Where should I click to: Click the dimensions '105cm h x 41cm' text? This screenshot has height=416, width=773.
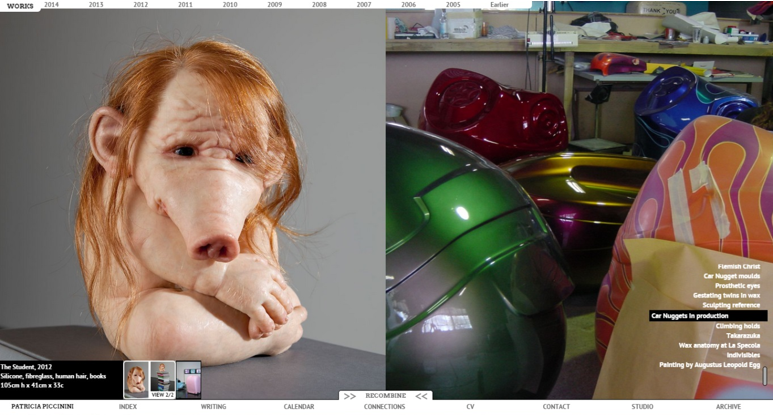pos(23,385)
